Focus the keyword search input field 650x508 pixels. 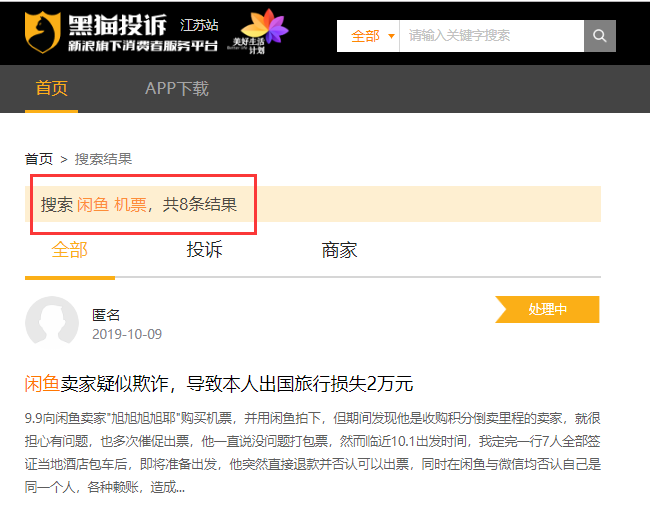coord(492,36)
